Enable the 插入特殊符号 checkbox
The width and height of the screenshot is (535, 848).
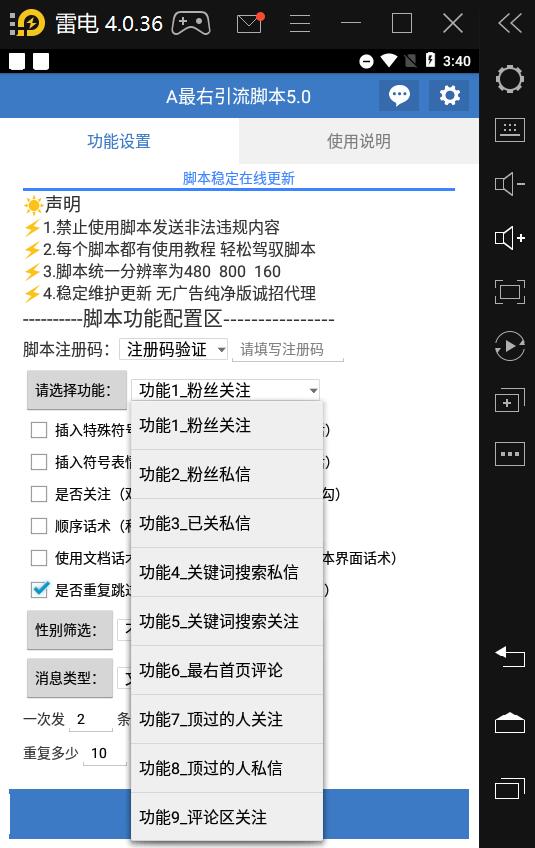tap(39, 430)
